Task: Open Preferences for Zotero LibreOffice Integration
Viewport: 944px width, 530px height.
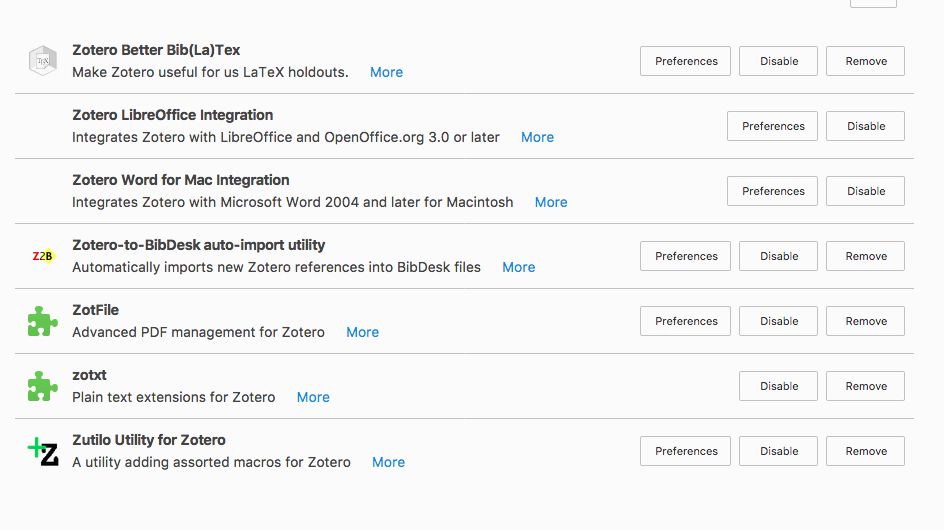Action: pyautogui.click(x=772, y=126)
